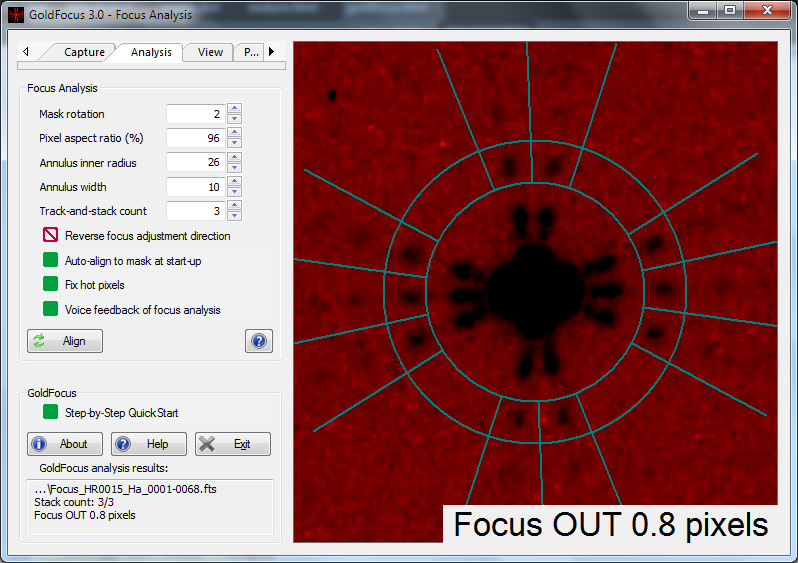
Task: Select the Analysis tab
Action: pyautogui.click(x=151, y=52)
